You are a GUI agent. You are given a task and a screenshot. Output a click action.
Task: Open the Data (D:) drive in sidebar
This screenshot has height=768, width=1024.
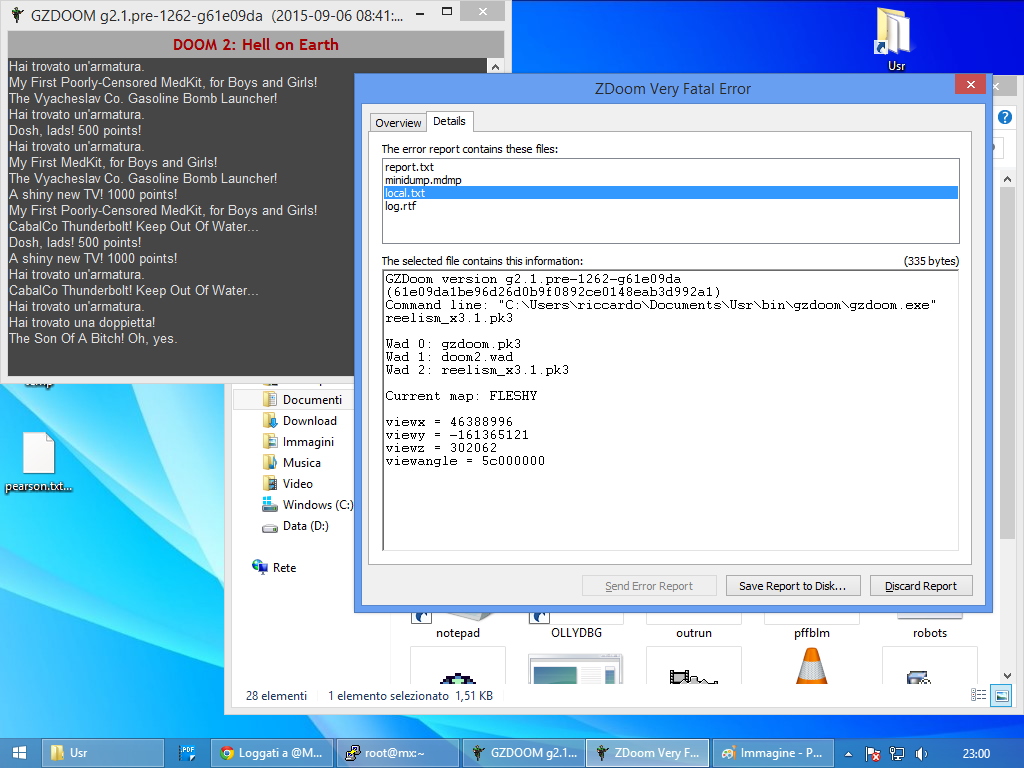click(295, 526)
